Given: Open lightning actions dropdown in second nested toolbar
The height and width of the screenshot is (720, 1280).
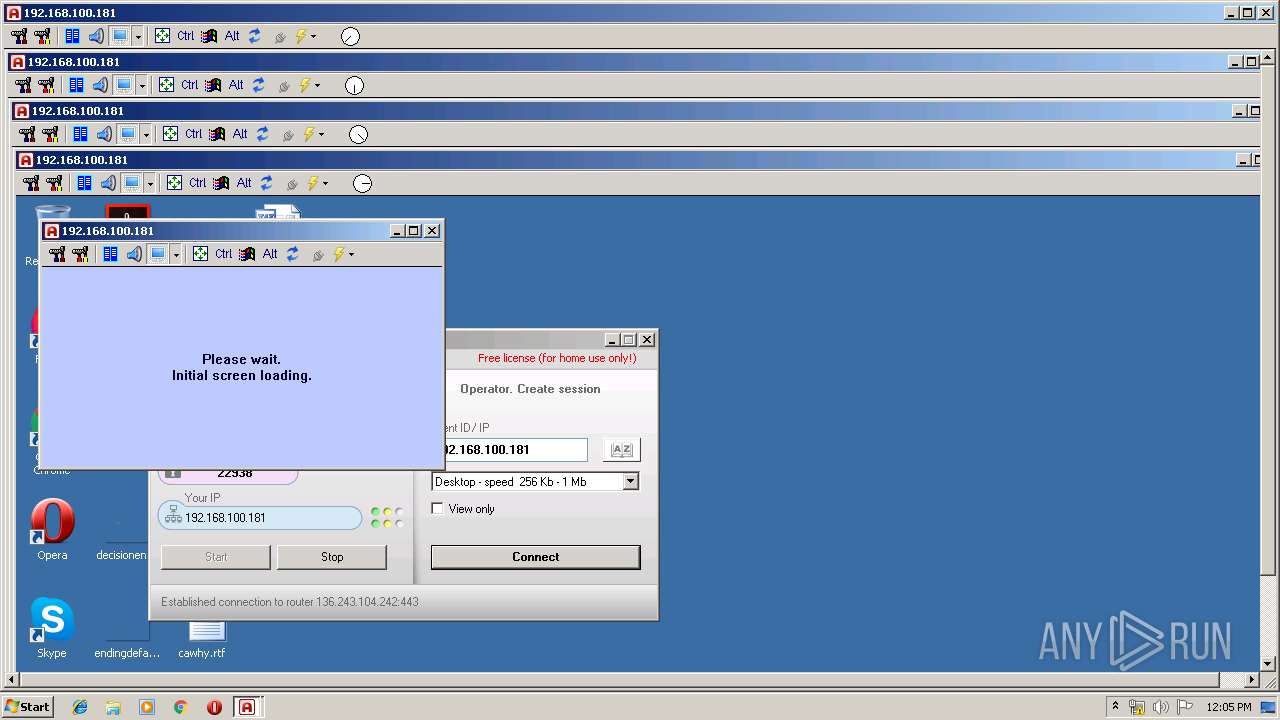Looking at the screenshot, I should (x=310, y=85).
